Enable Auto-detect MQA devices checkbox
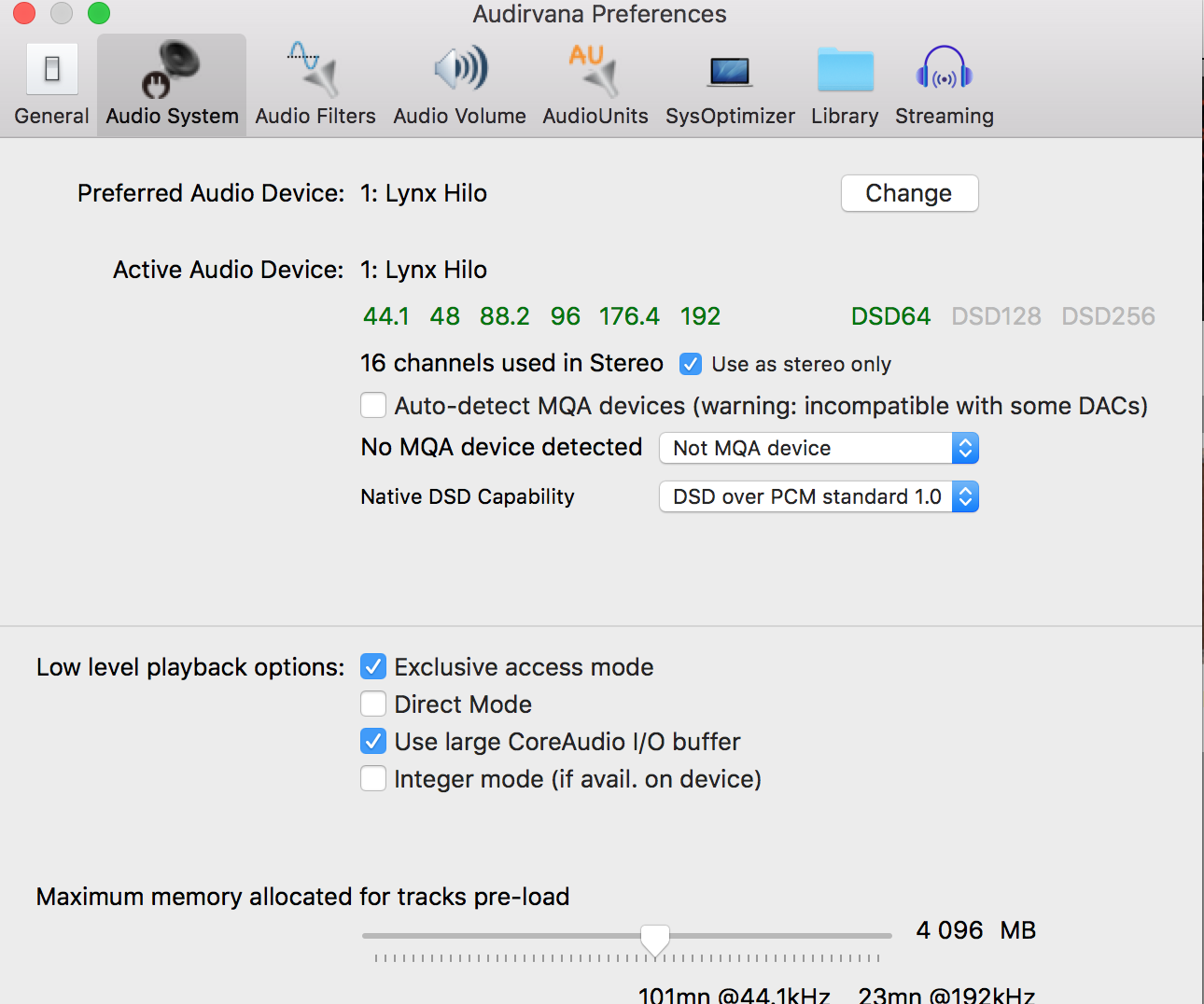The image size is (1204, 1004). [373, 406]
